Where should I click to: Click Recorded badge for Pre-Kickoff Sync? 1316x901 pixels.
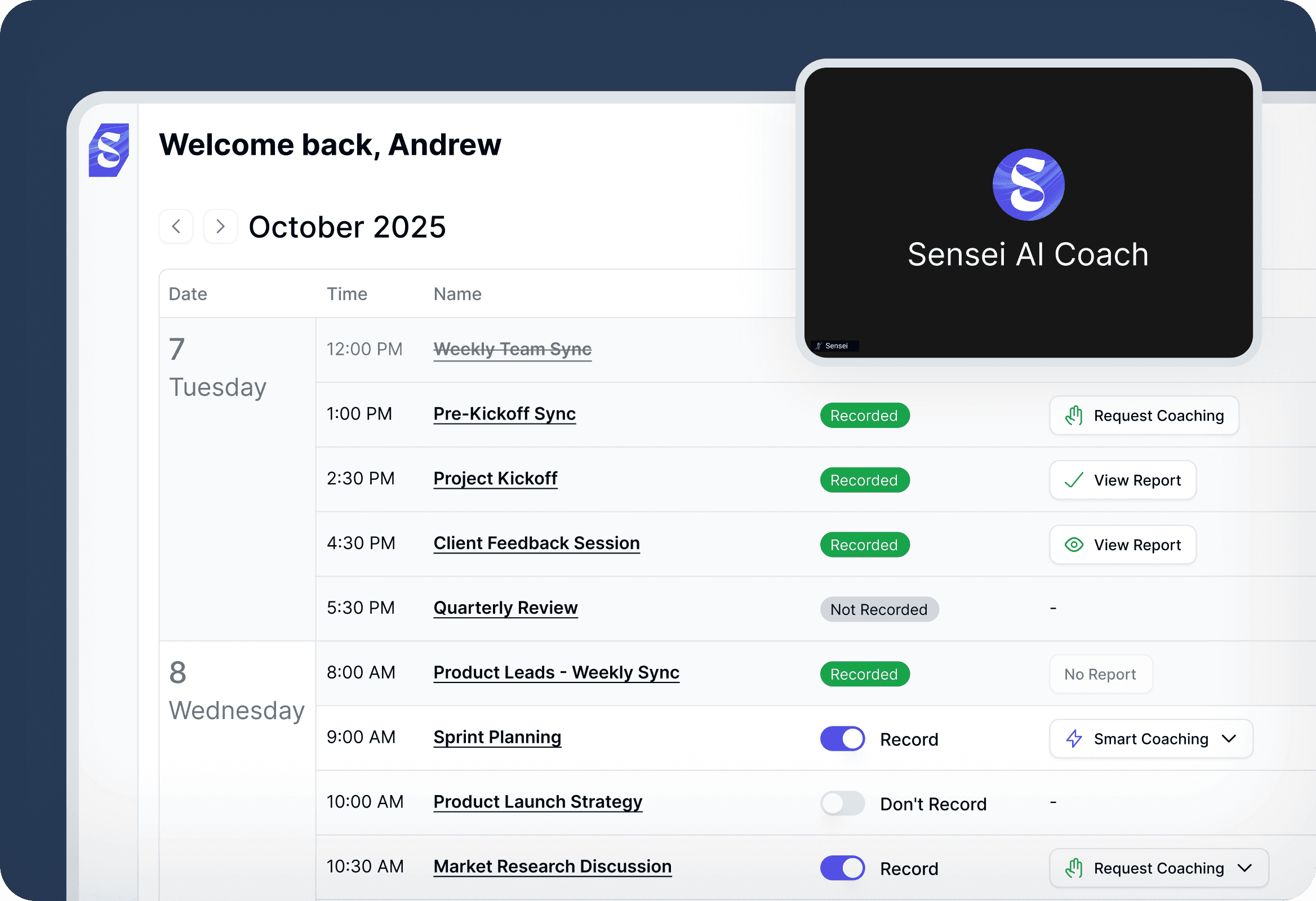pos(864,416)
